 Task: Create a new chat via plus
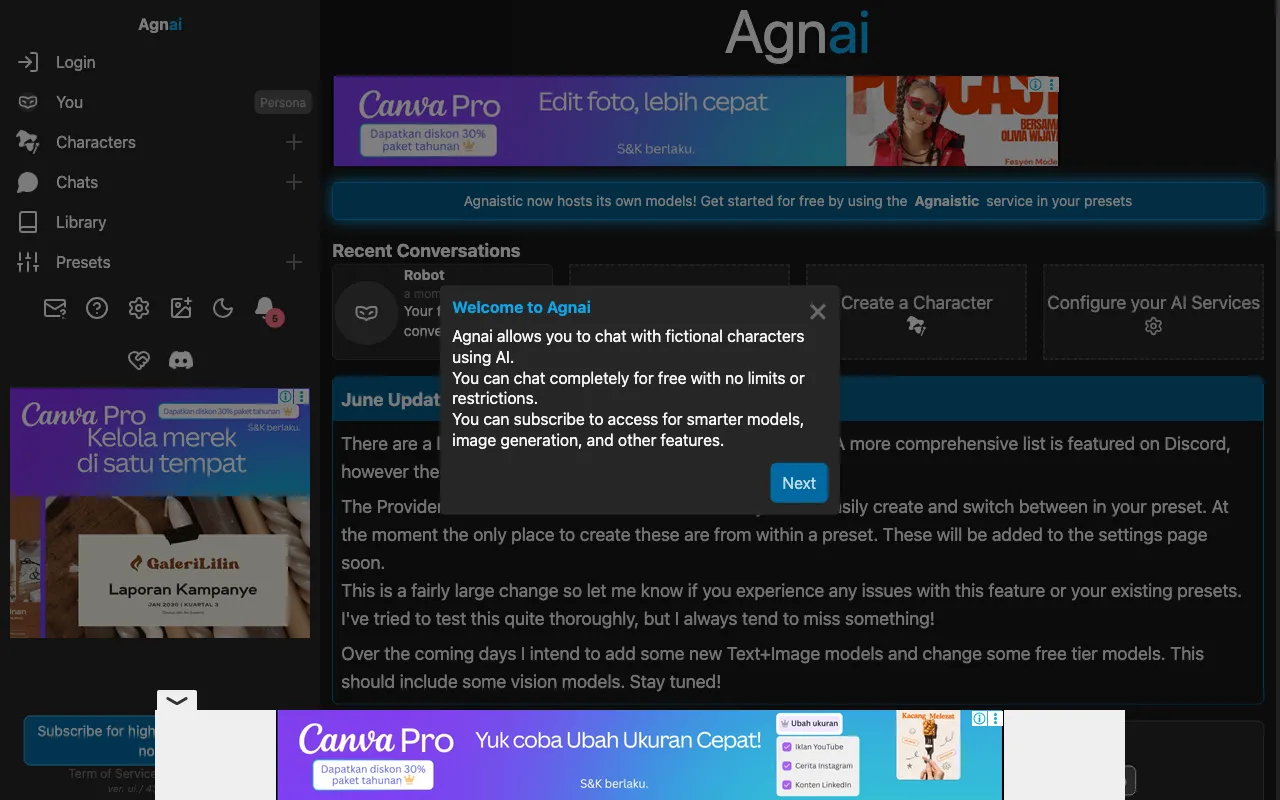point(294,182)
